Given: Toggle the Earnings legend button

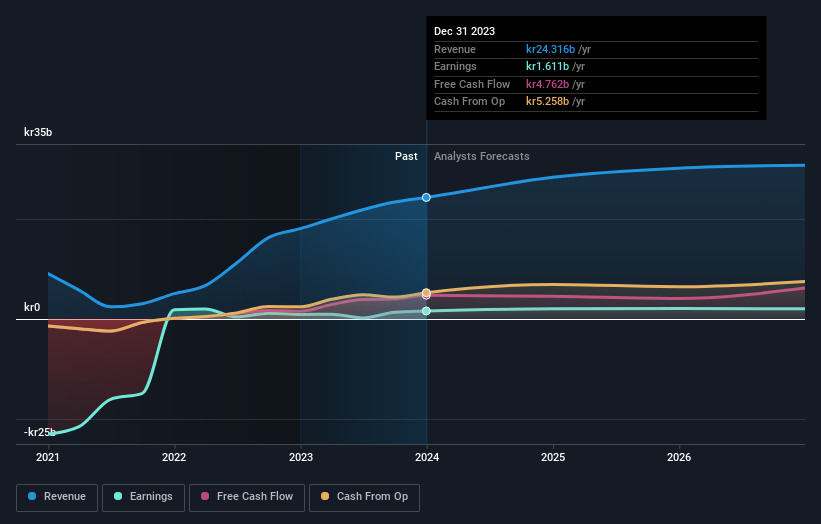Looking at the screenshot, I should tap(143, 497).
